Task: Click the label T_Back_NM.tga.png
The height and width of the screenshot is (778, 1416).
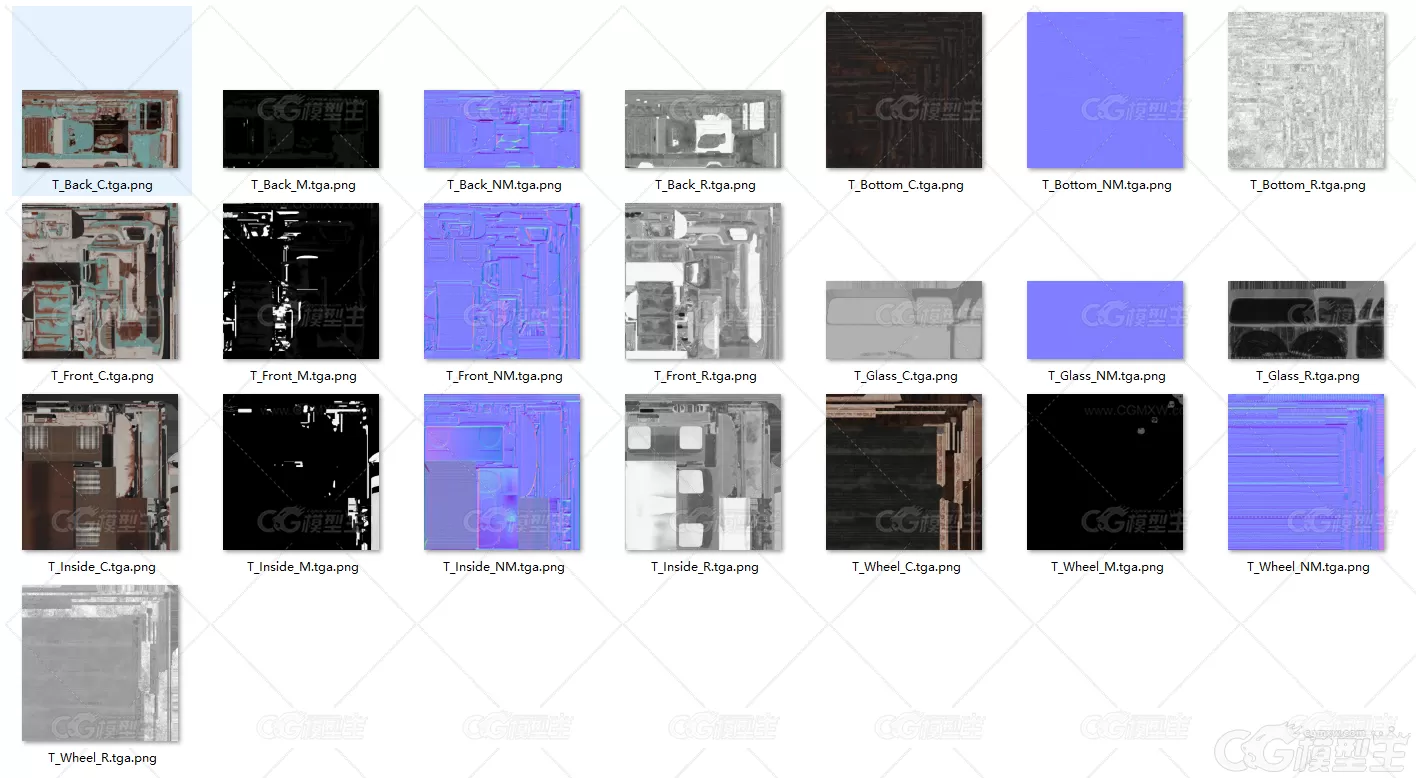Action: point(504,185)
